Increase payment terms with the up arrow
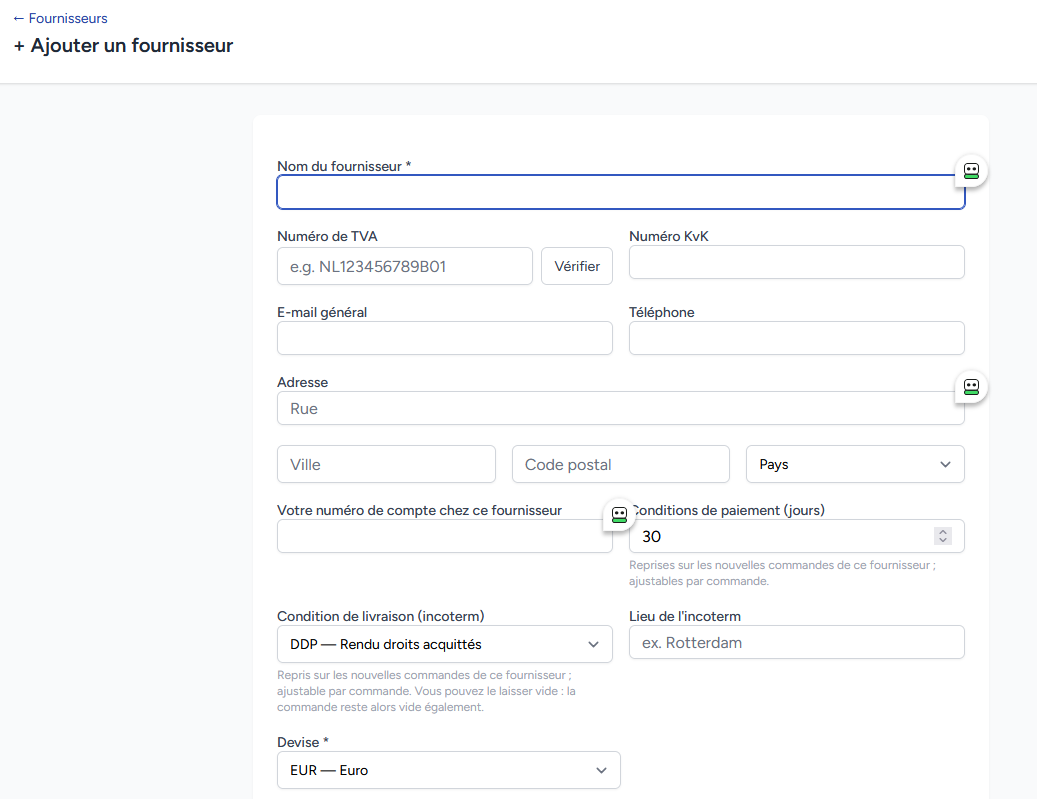The image size is (1037, 799). tap(943, 532)
